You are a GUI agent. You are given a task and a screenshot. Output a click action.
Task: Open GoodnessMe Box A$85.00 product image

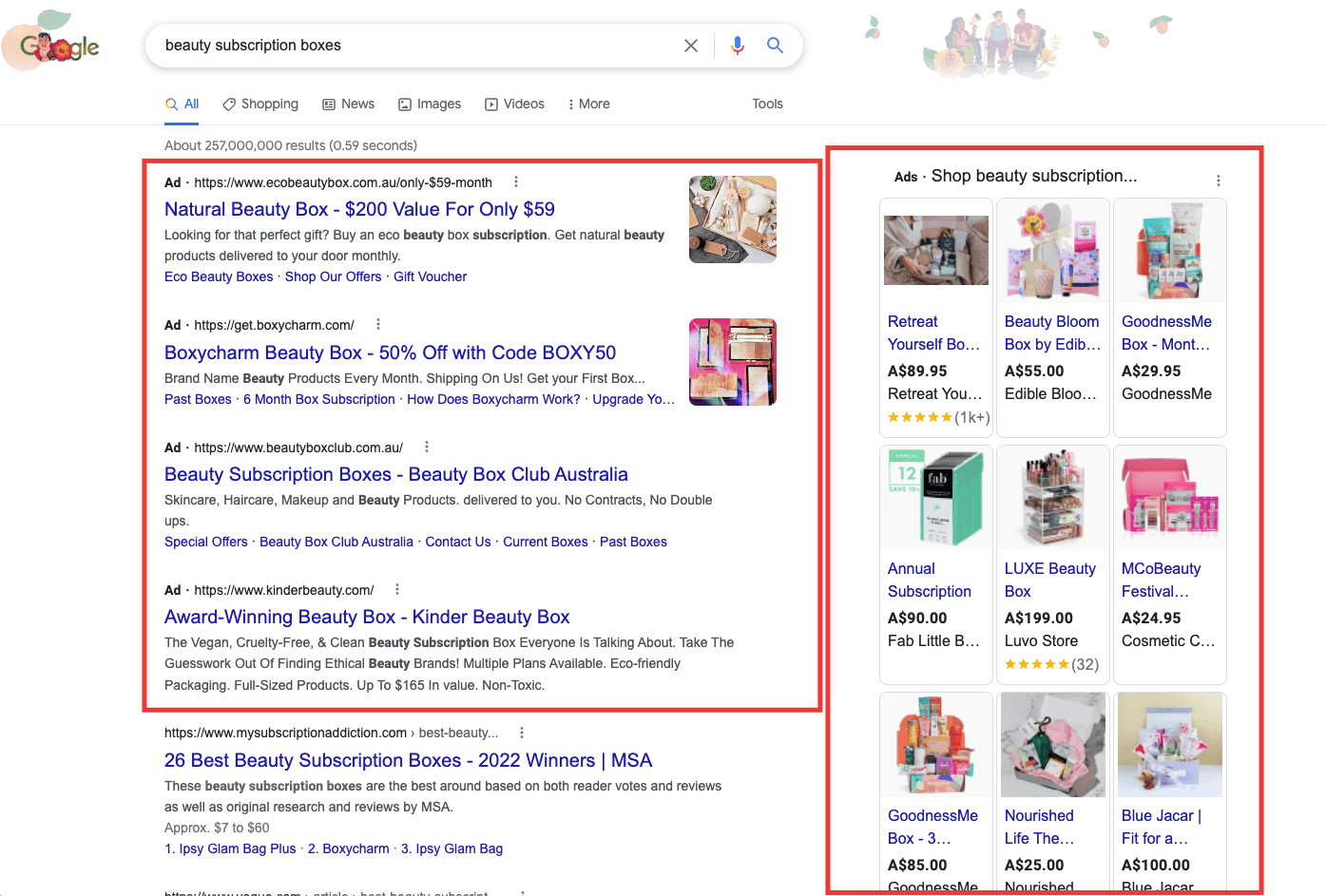(936, 745)
